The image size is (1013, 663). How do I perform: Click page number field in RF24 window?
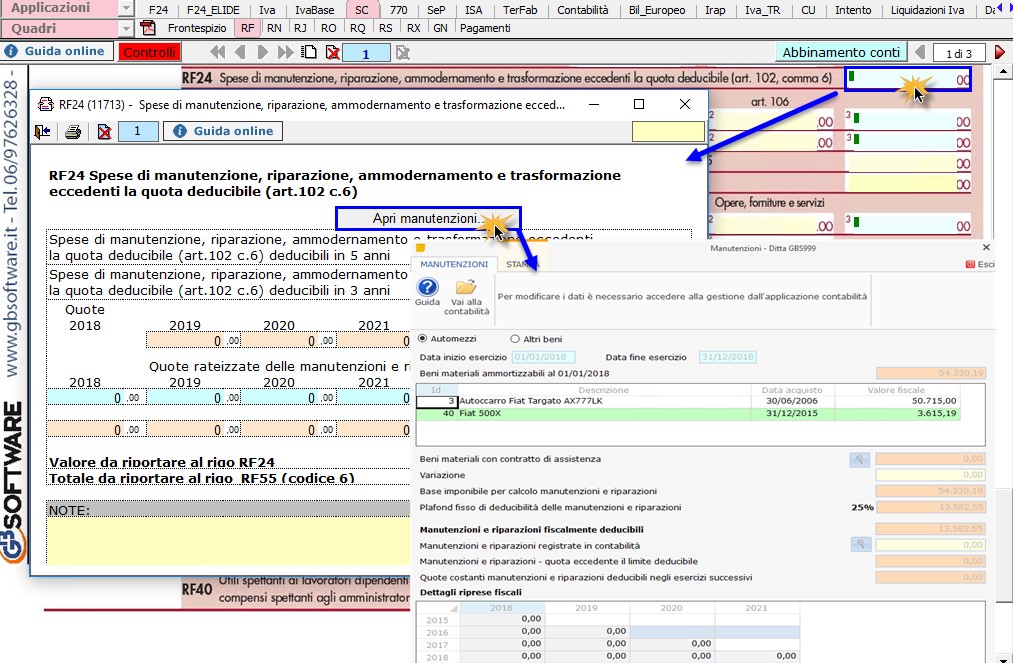[x=137, y=131]
